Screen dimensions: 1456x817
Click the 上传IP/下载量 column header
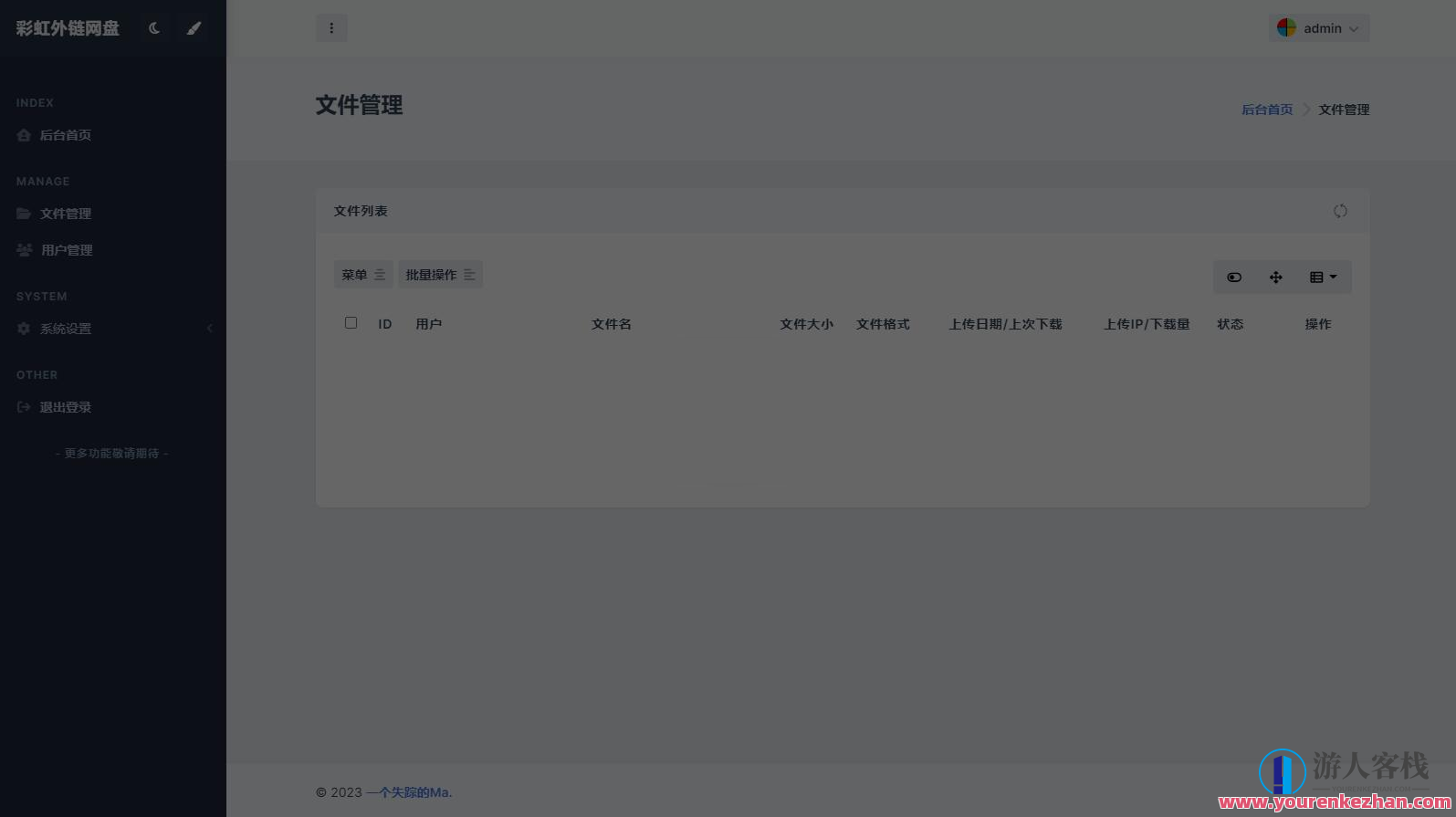coord(1147,324)
